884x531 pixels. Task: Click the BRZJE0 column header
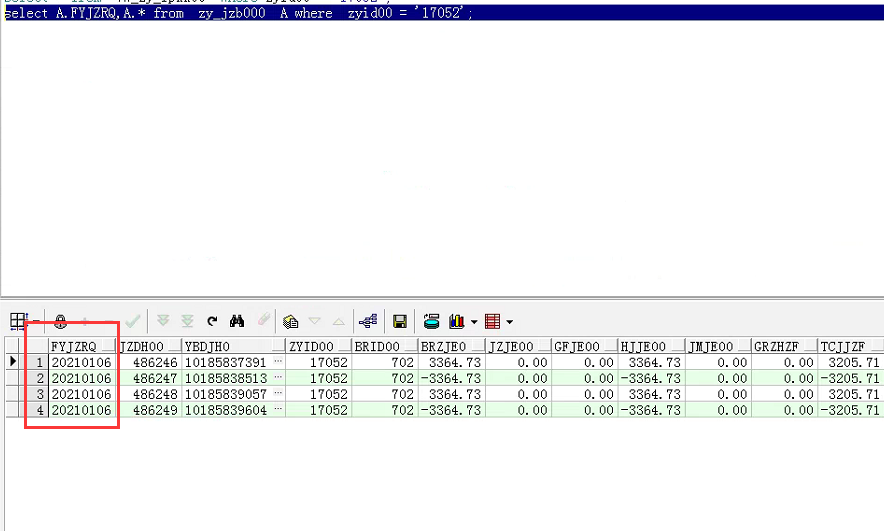(x=452, y=346)
